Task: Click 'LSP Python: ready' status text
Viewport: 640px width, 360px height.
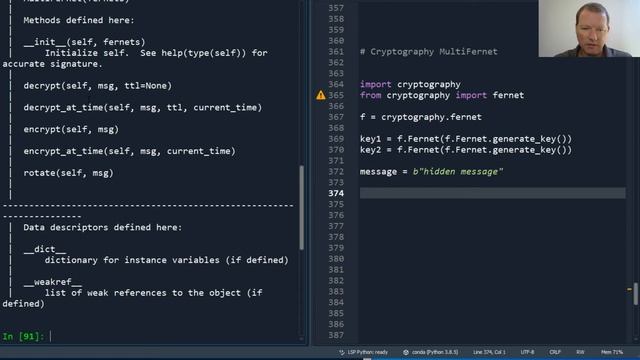Action: click(x=368, y=352)
